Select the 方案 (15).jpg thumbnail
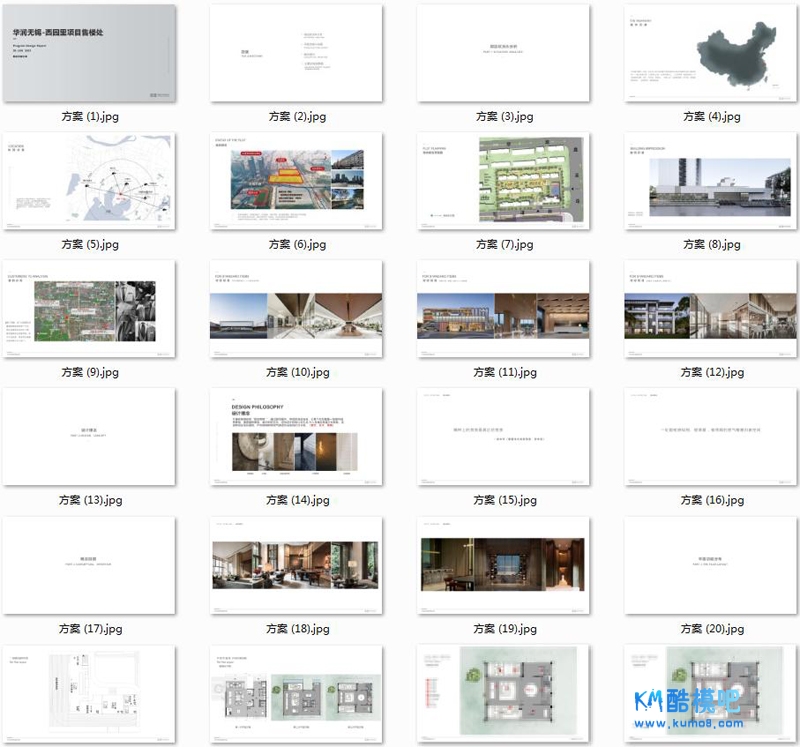The width and height of the screenshot is (800, 747). coord(504,437)
